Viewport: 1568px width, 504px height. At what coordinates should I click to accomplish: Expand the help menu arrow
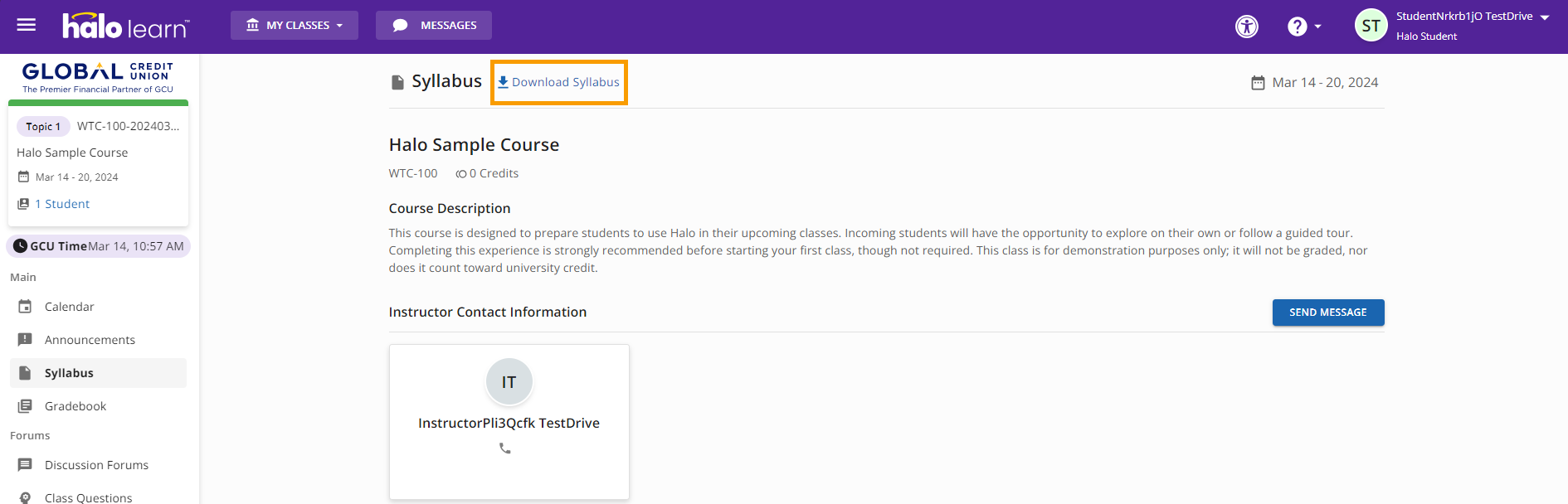point(1317,27)
